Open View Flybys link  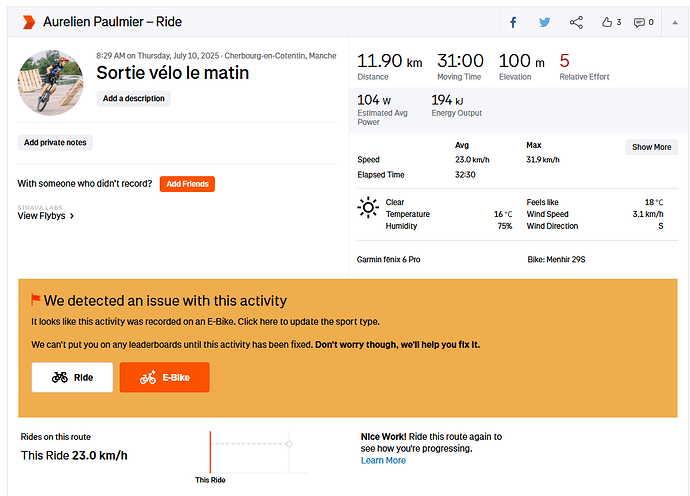tap(46, 216)
